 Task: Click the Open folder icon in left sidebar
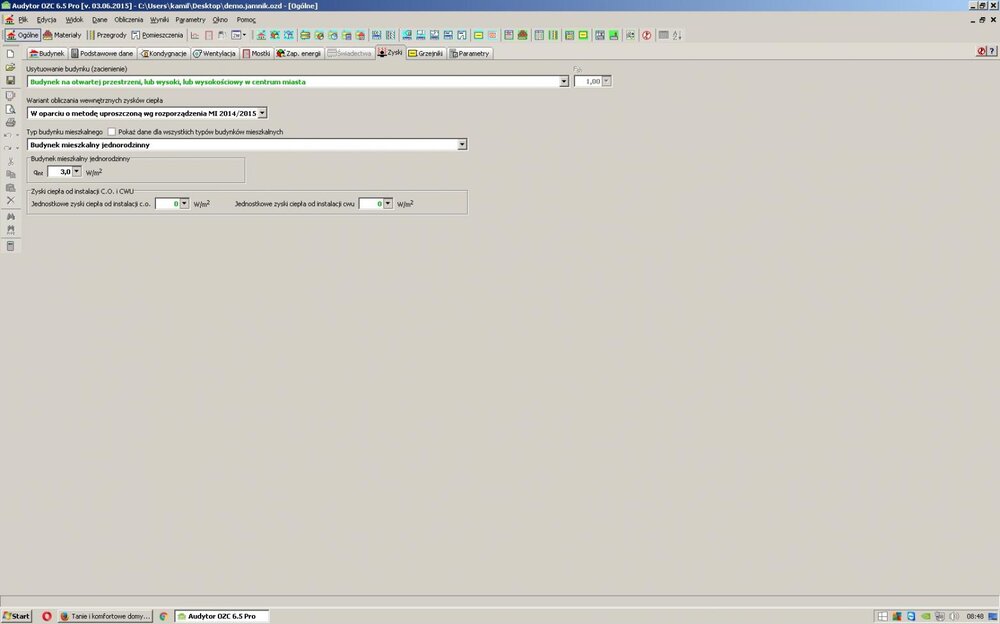coord(10,67)
